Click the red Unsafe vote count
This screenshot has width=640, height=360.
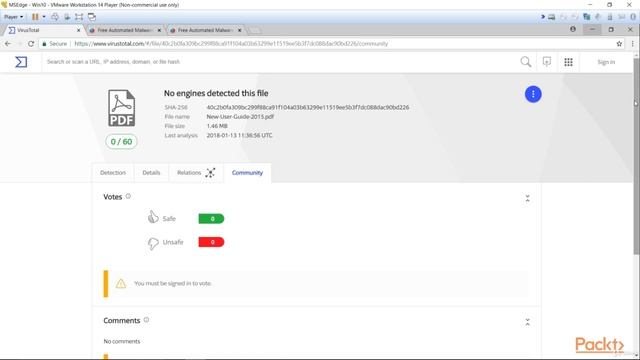point(211,242)
